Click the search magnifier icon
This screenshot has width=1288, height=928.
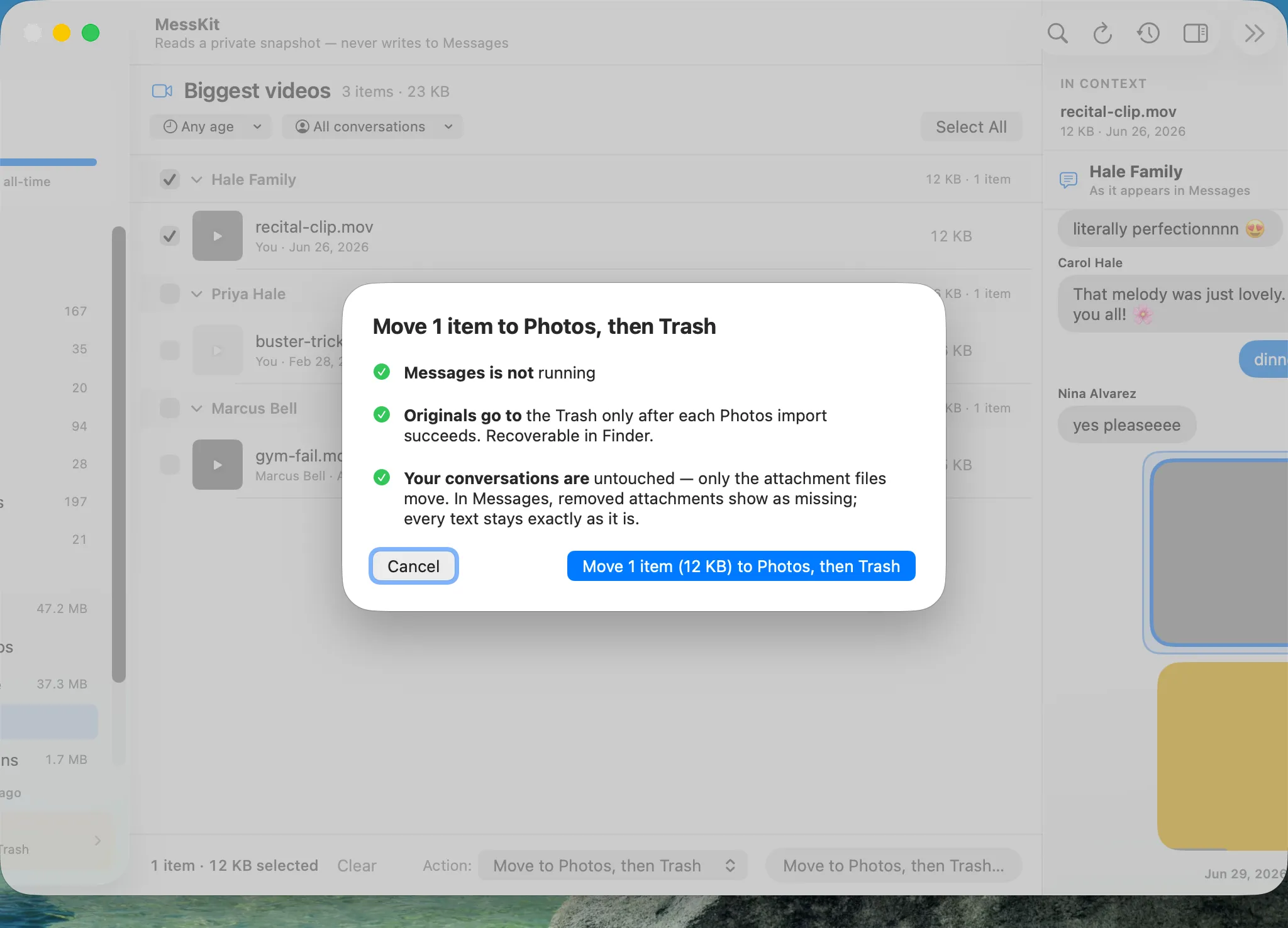tap(1057, 33)
